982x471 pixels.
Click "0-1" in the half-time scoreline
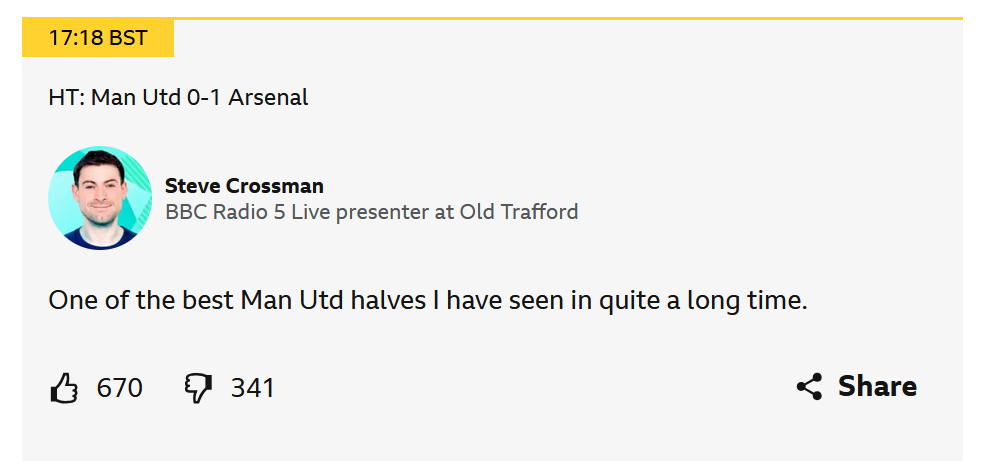pos(204,98)
